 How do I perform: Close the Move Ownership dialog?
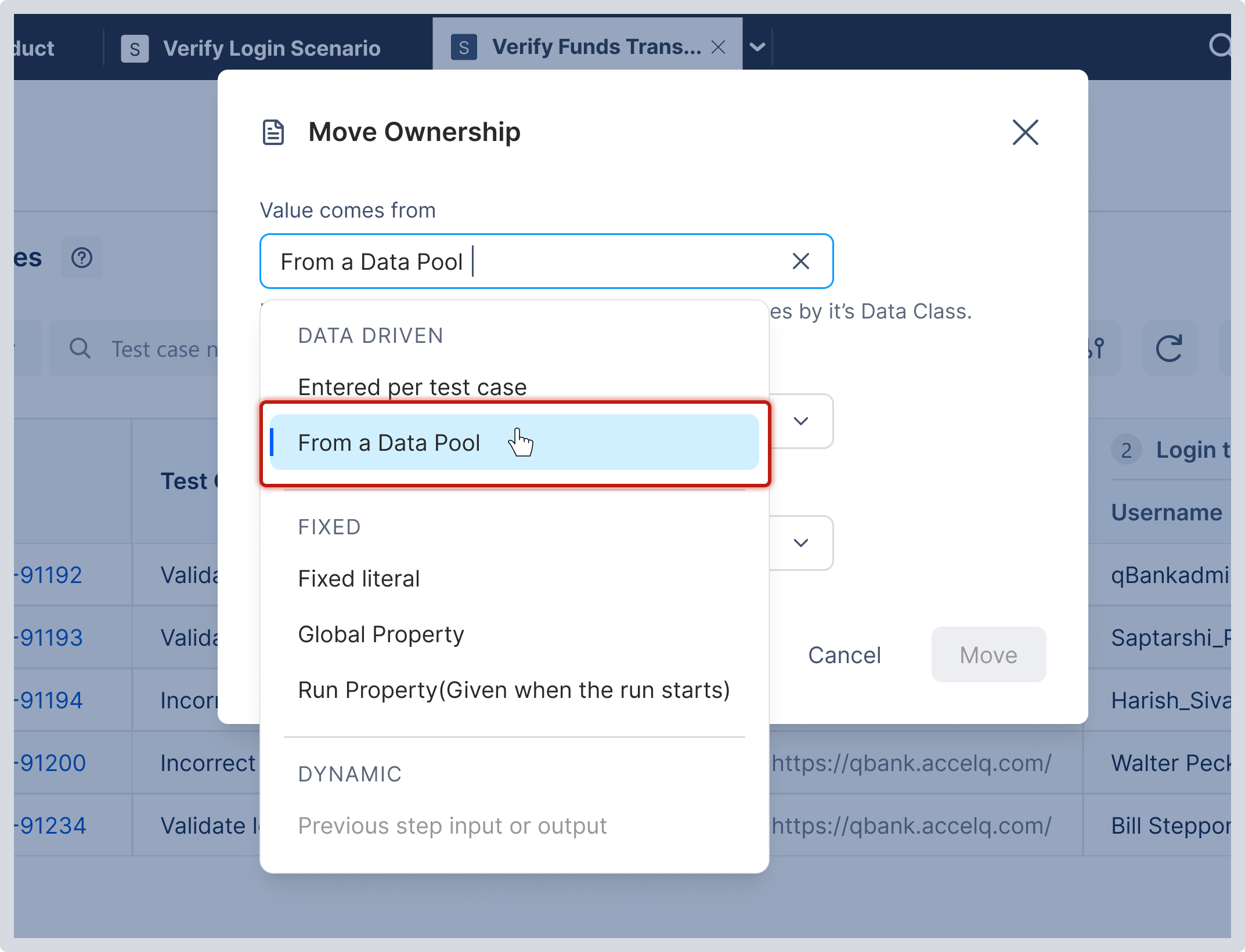(x=1025, y=132)
